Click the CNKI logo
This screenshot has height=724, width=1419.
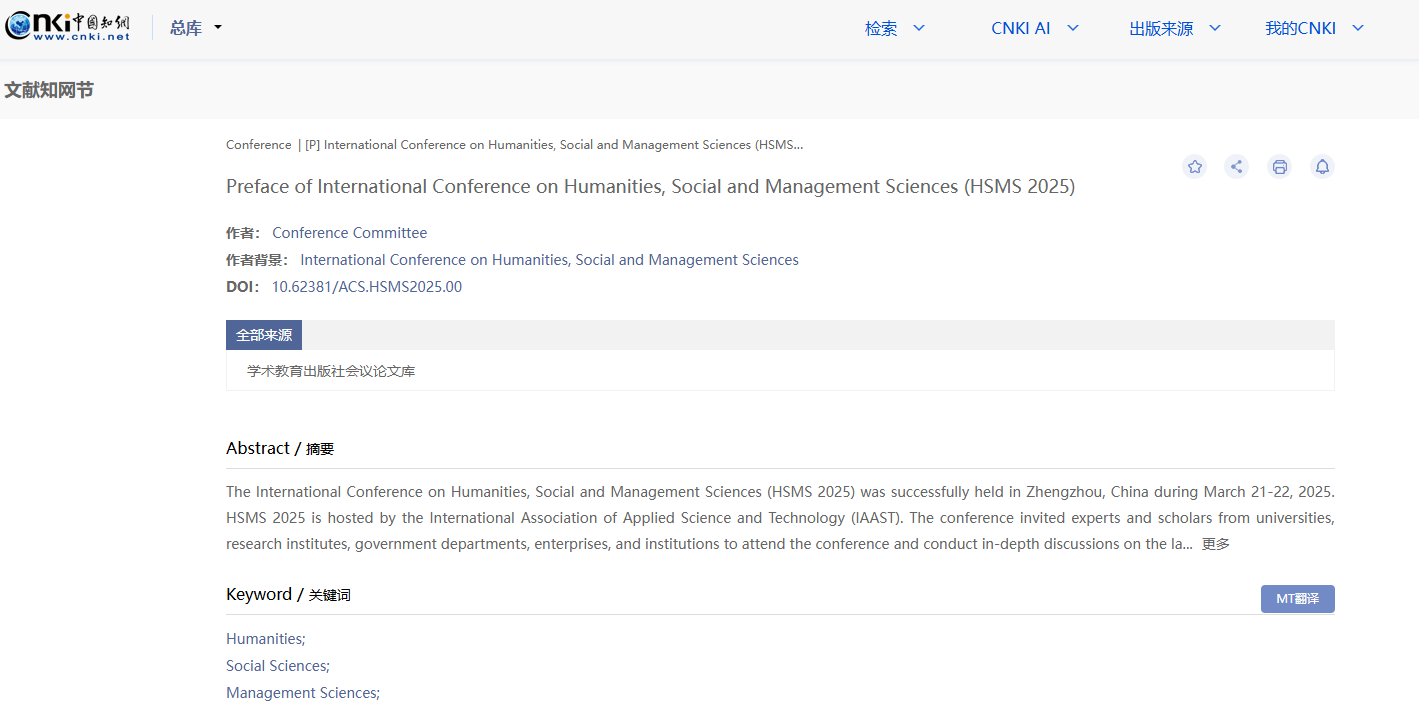click(x=68, y=27)
